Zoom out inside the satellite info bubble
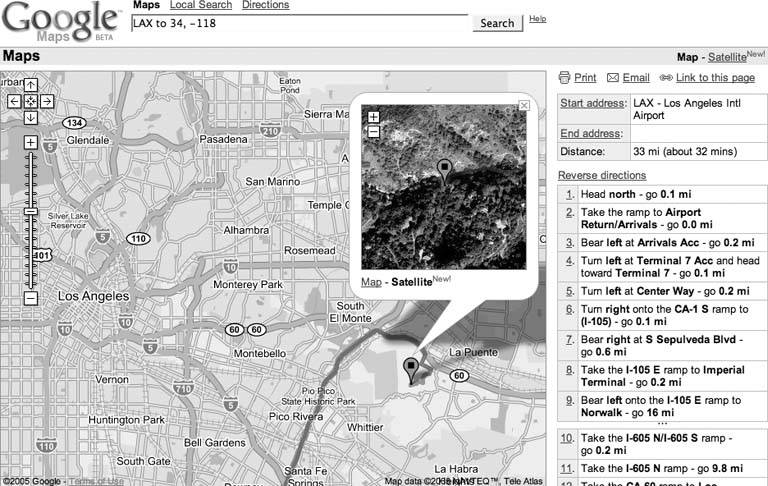The width and height of the screenshot is (768, 486). (x=373, y=131)
